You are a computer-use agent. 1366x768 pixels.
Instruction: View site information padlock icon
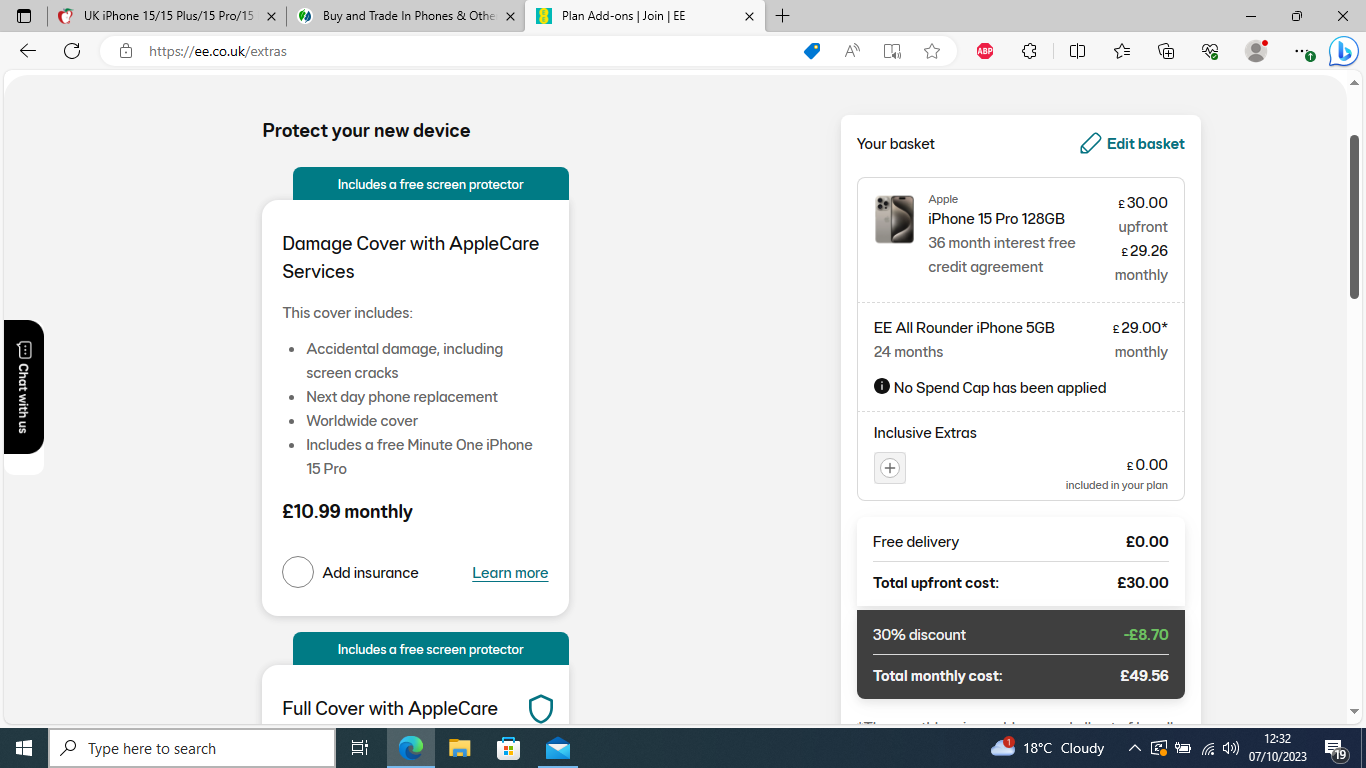[x=126, y=51]
